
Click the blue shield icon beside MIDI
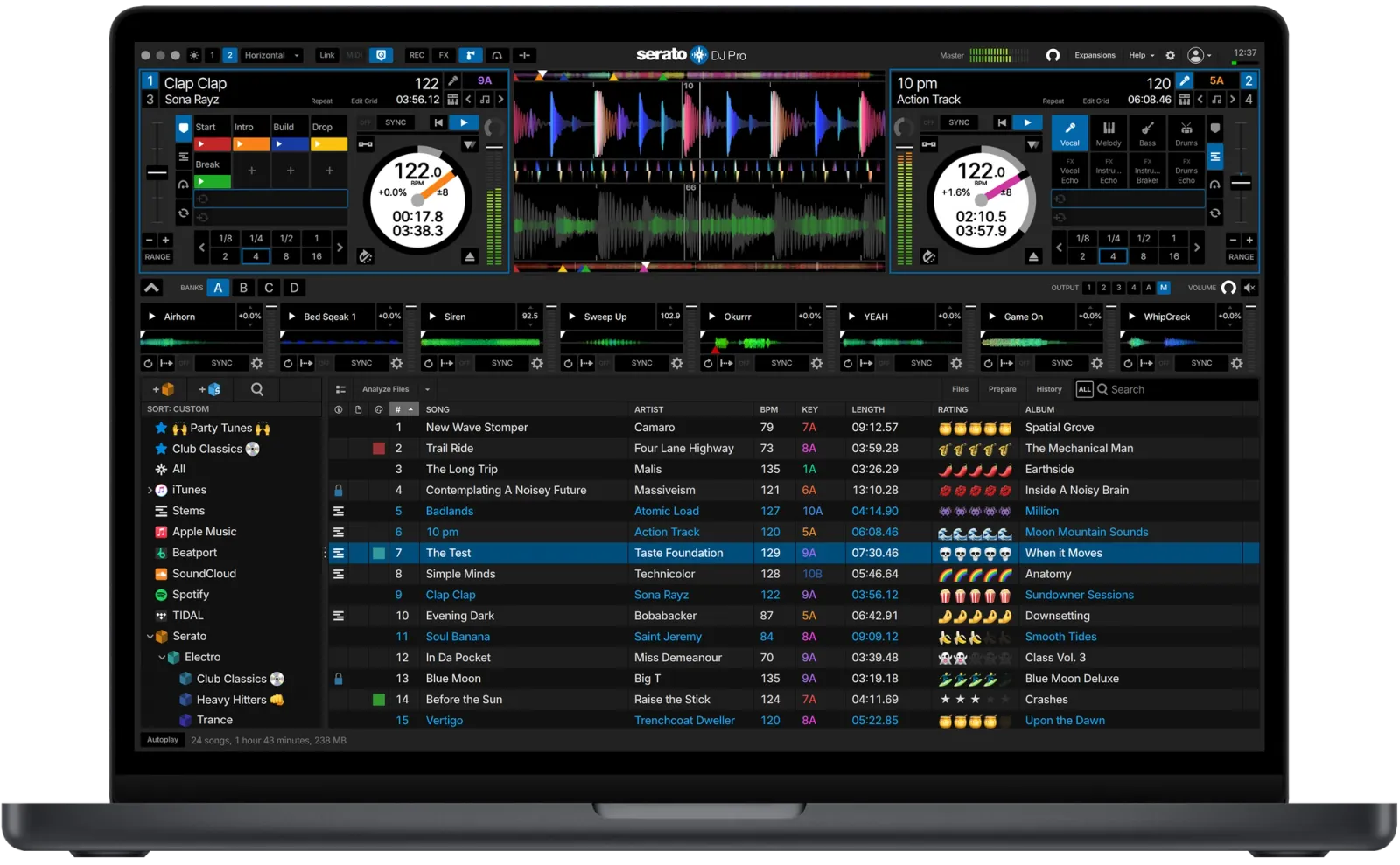pyautogui.click(x=381, y=55)
